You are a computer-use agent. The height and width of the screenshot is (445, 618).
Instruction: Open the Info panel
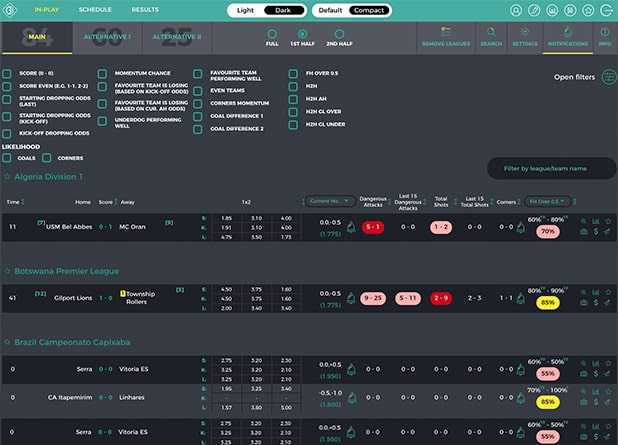coord(605,37)
